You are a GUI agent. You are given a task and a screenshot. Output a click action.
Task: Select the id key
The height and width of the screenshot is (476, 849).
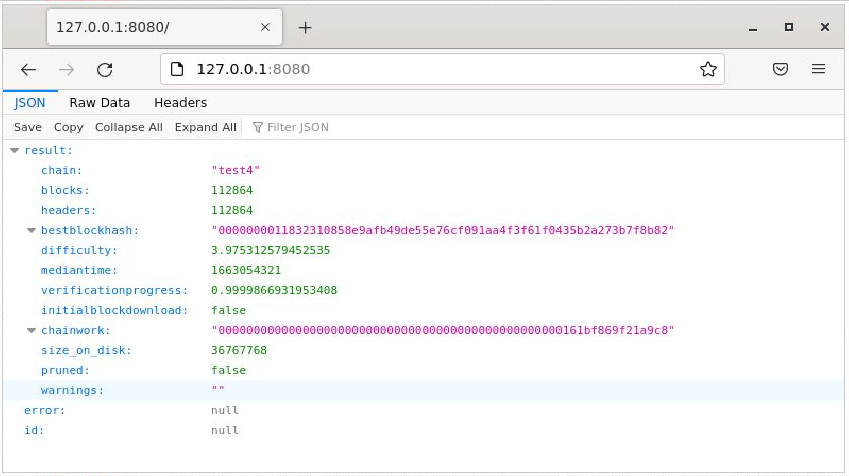click(x=34, y=431)
